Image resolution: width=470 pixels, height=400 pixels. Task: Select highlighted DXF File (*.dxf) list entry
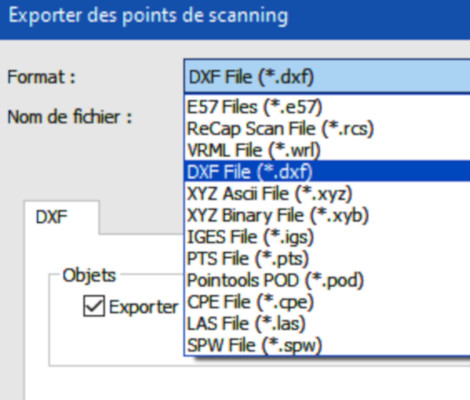[x=327, y=171]
